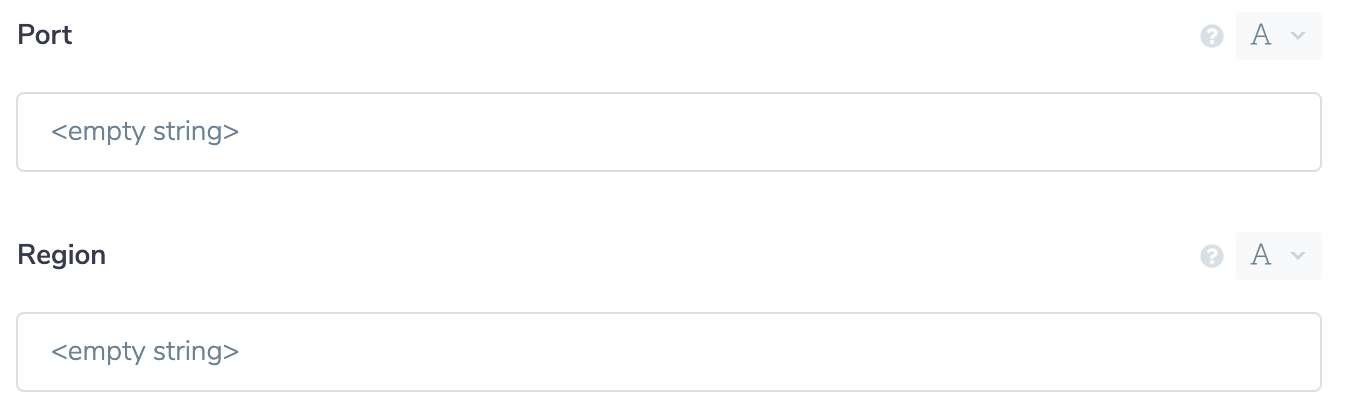Click the <empty string> placeholder under Port
Image resolution: width=1352 pixels, height=408 pixels.
[x=145, y=132]
